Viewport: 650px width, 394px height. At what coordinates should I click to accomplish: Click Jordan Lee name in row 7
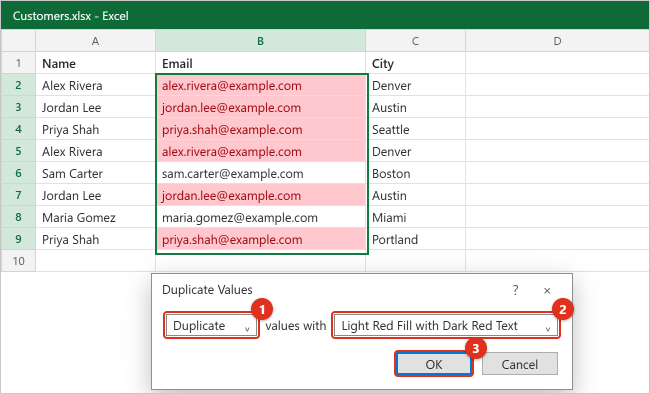tap(95, 195)
